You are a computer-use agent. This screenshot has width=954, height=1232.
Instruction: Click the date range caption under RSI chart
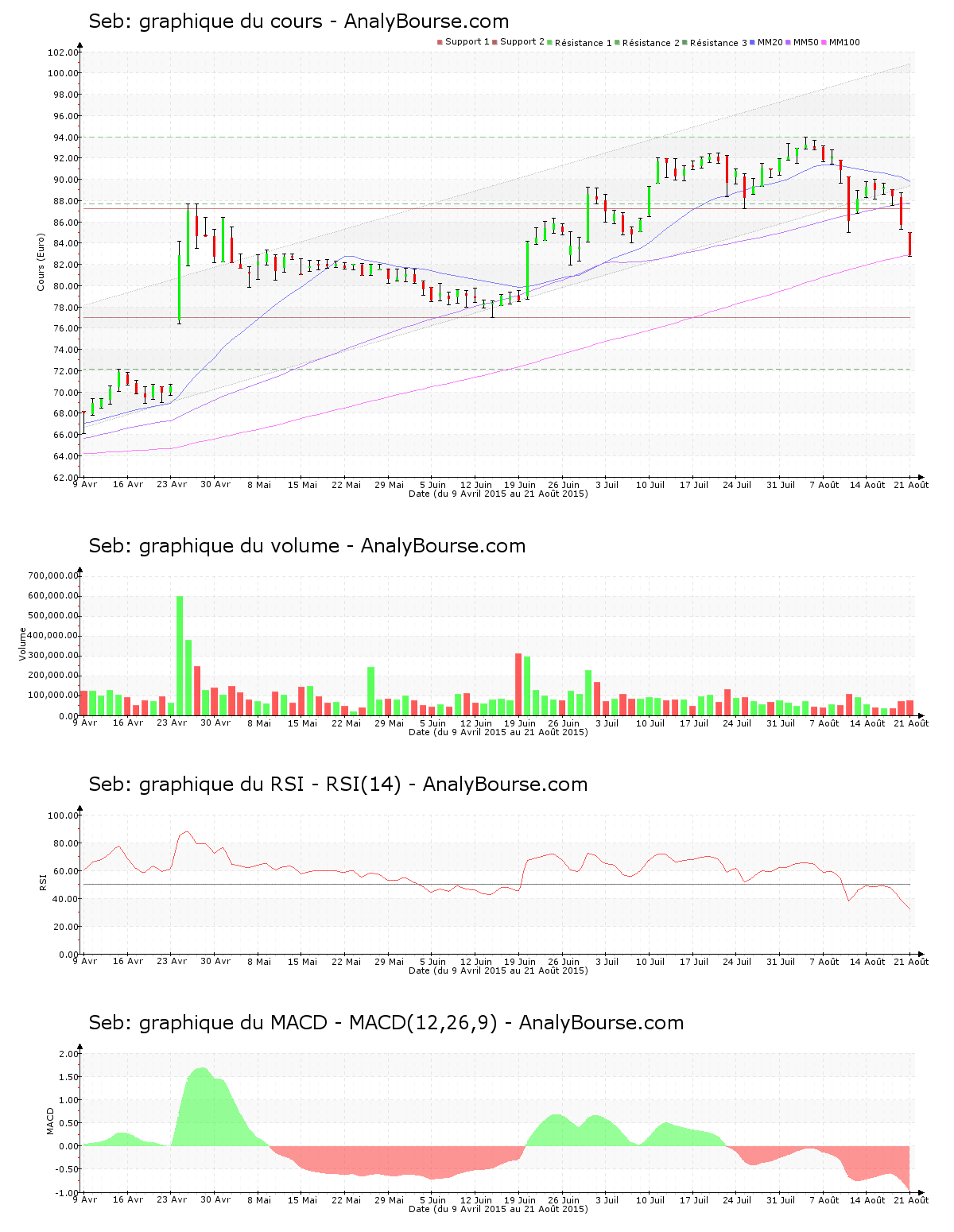(498, 970)
